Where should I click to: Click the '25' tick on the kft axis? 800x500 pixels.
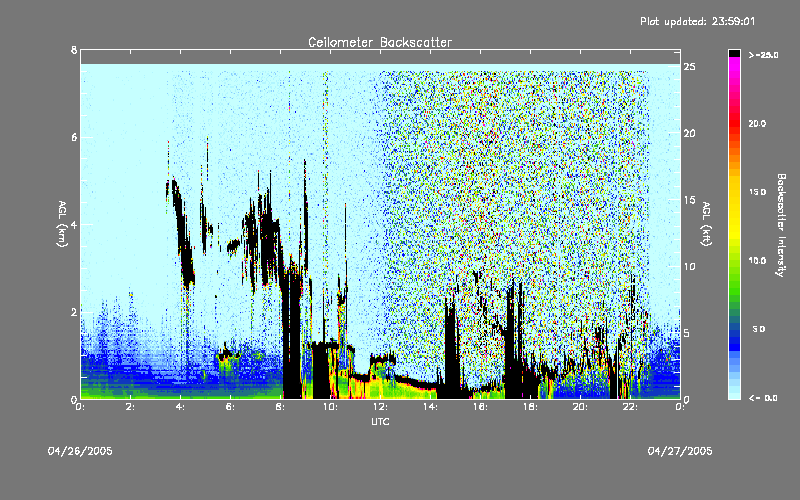click(690, 67)
